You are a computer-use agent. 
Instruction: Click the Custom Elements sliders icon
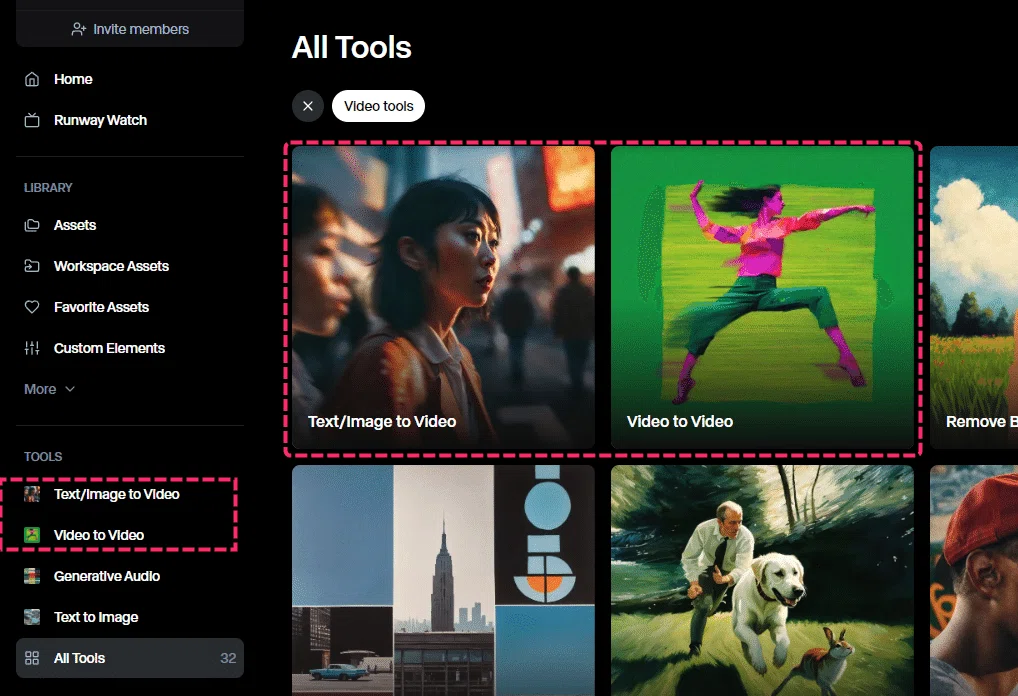(32, 348)
